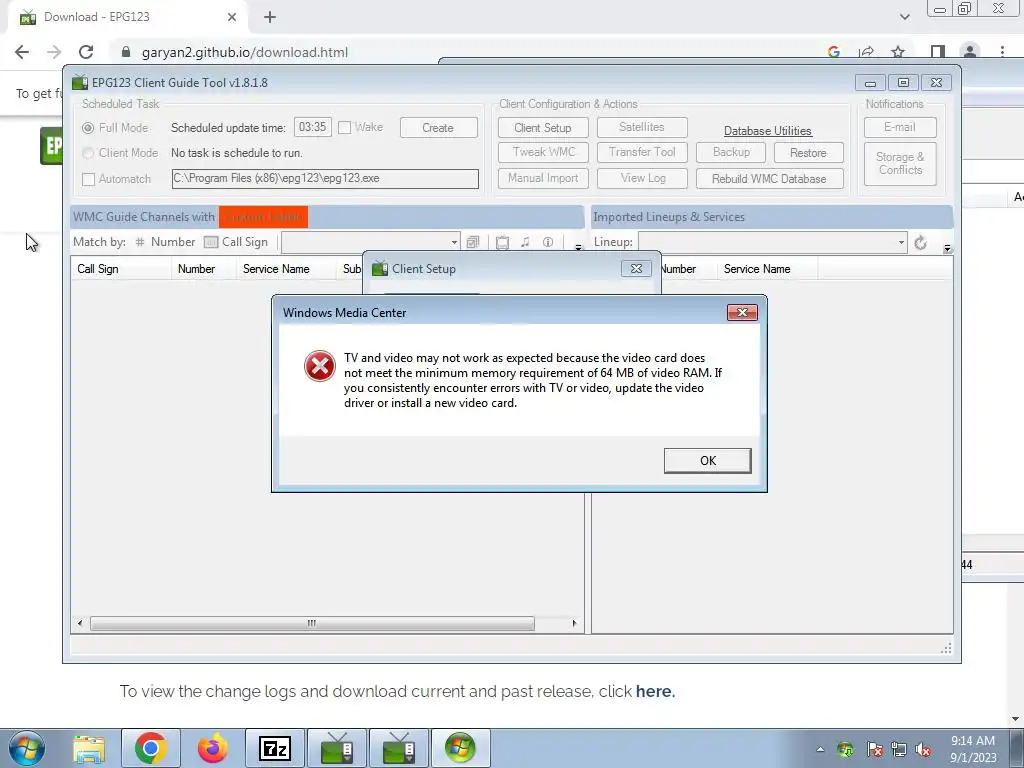Screen dimensions: 1024x768
Task: Open the Chrome three-dot menu
Action: (x=1002, y=52)
